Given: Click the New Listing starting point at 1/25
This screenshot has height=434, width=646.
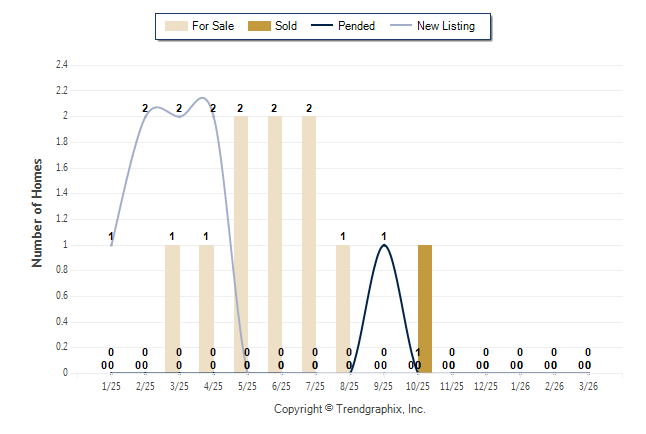Looking at the screenshot, I should coord(112,244).
